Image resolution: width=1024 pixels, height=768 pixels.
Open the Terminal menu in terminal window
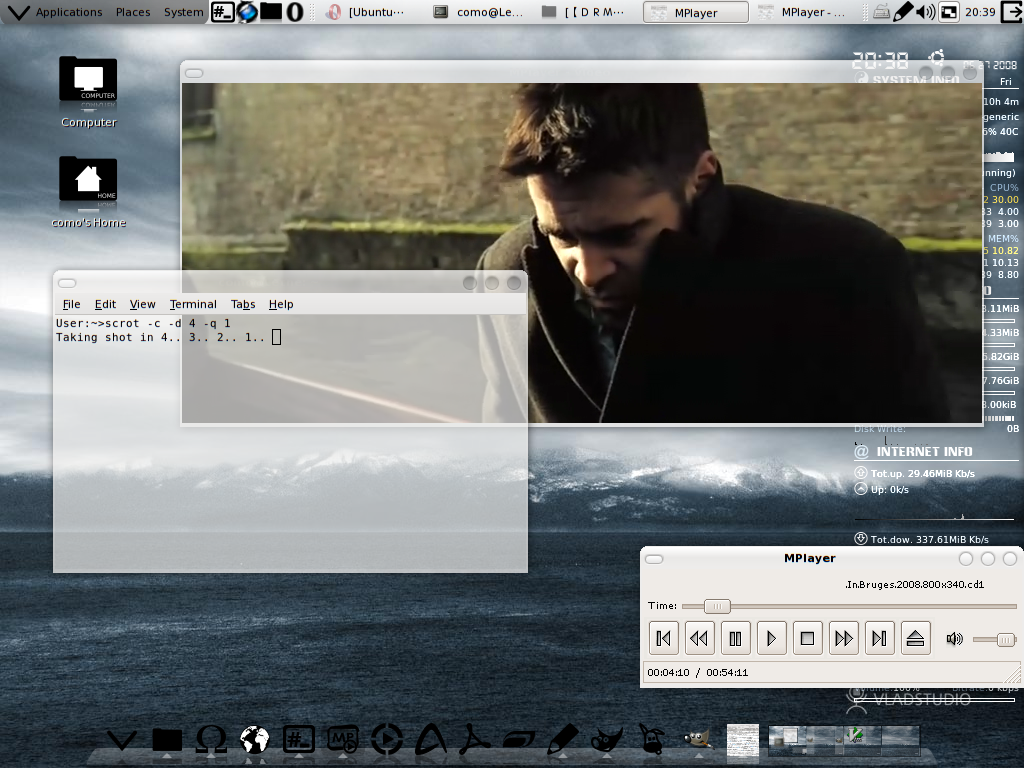coord(193,304)
